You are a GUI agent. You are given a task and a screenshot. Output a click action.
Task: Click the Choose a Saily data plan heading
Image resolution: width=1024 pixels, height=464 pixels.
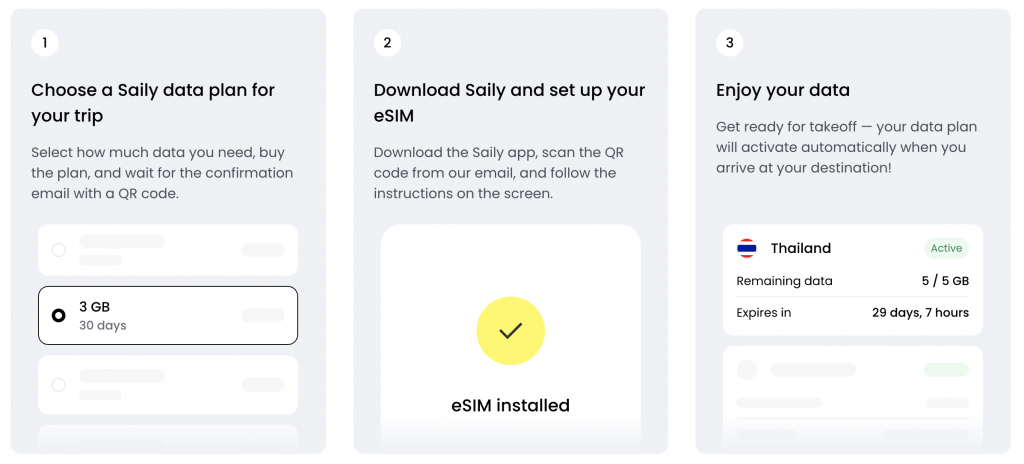tap(153, 103)
